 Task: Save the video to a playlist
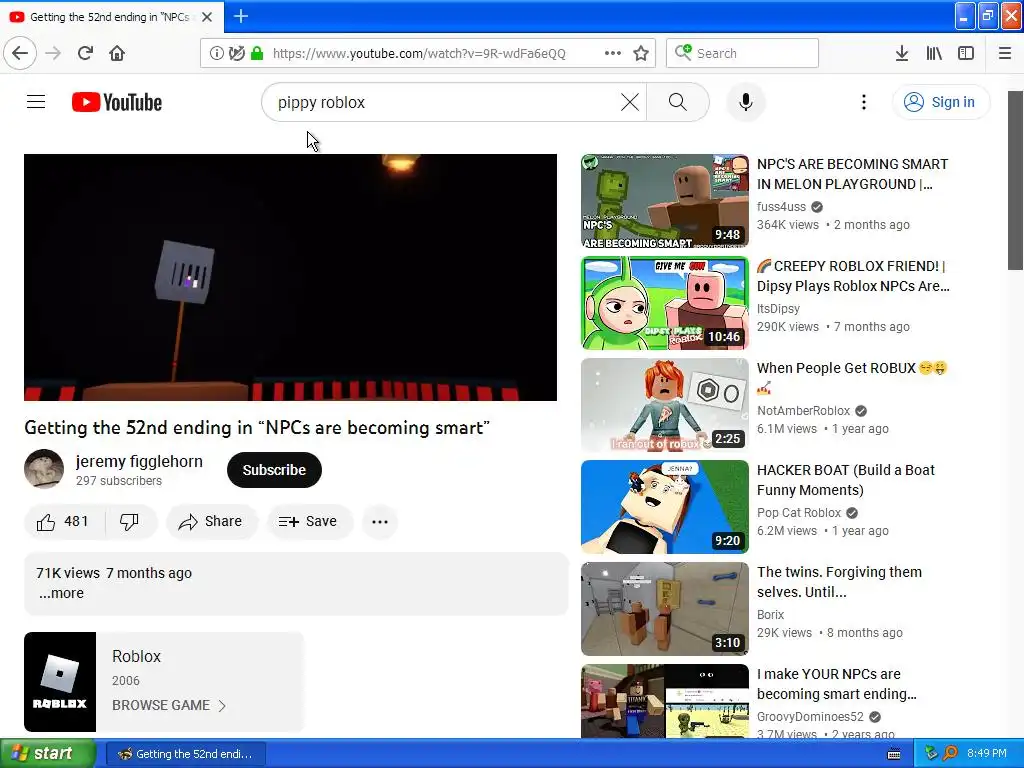308,521
